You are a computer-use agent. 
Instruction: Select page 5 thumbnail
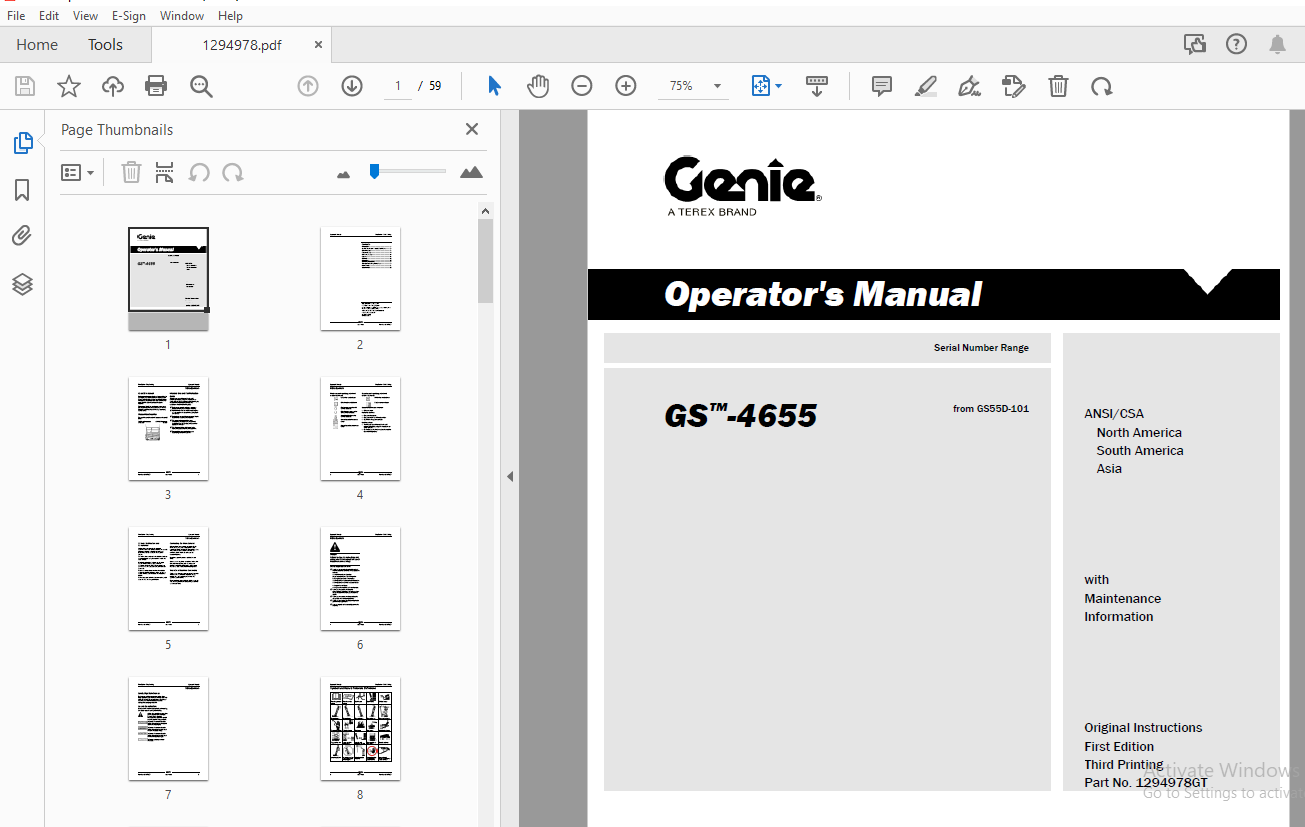point(168,579)
